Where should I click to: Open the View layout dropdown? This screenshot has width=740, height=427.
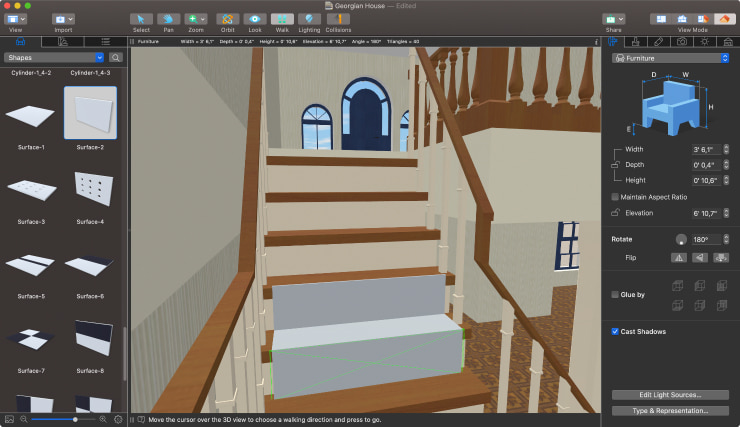[x=16, y=19]
